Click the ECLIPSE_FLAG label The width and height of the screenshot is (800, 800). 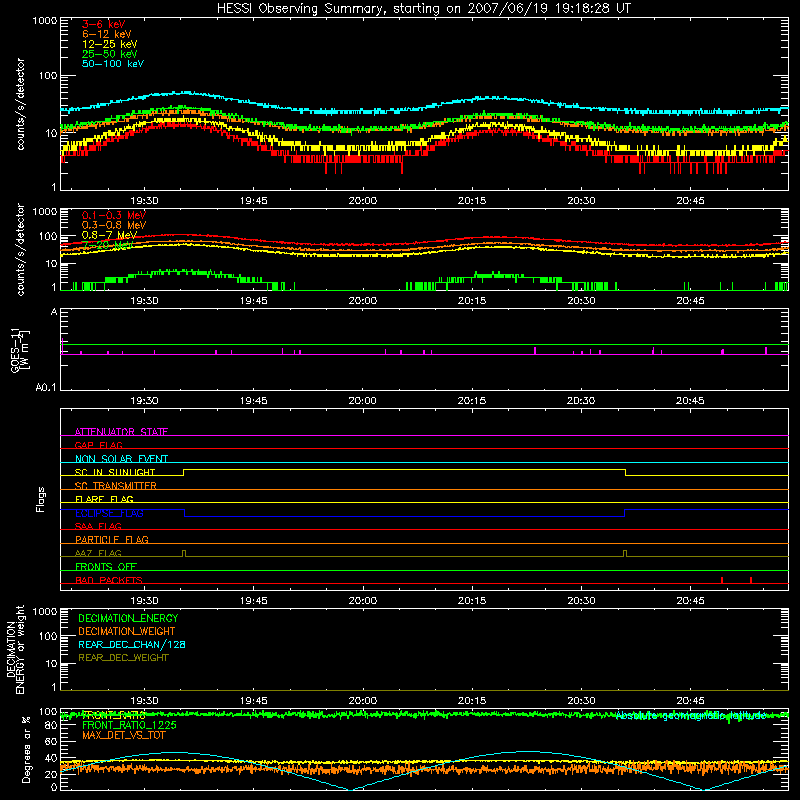[x=109, y=513]
